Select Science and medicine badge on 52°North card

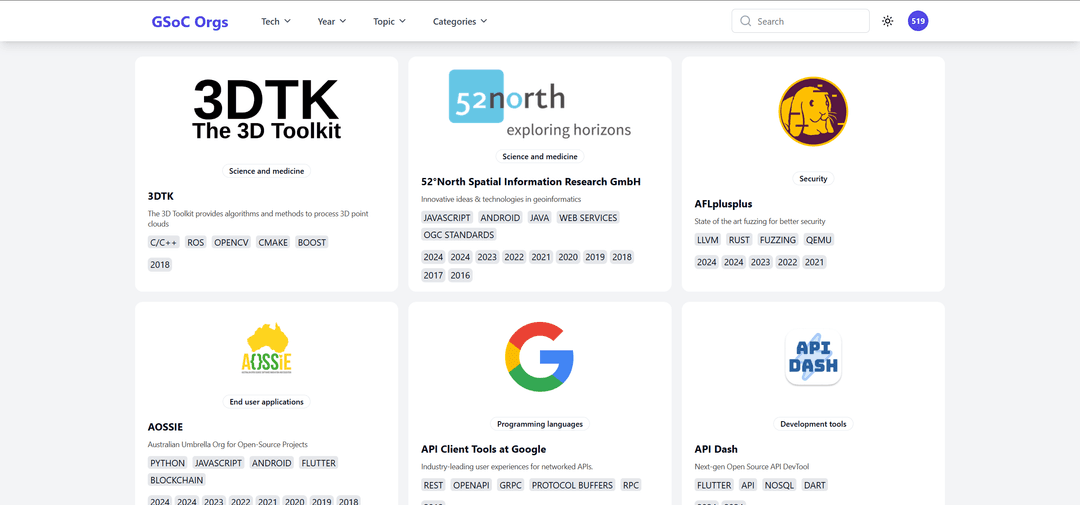coord(539,156)
